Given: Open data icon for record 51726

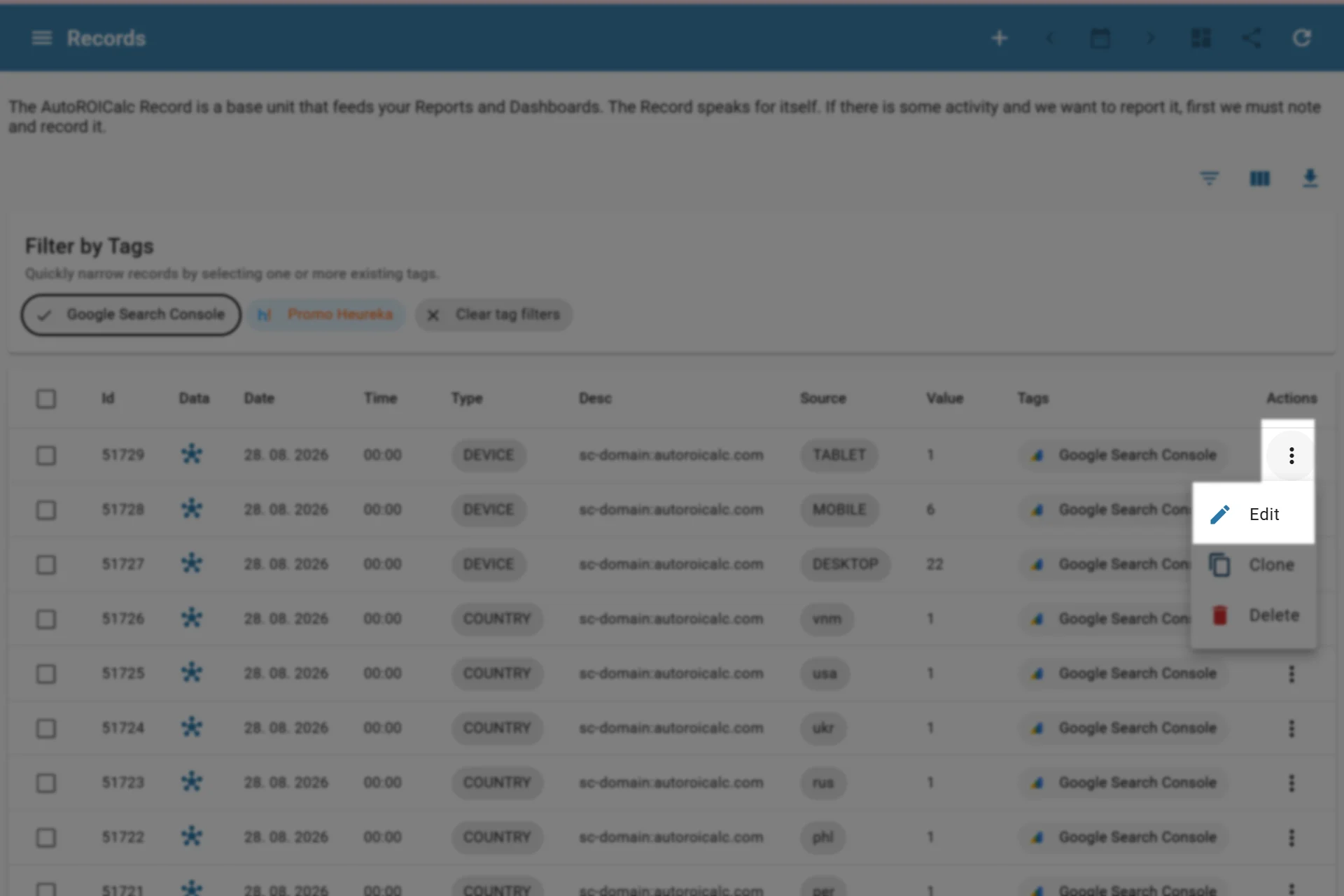Looking at the screenshot, I should click(x=192, y=618).
